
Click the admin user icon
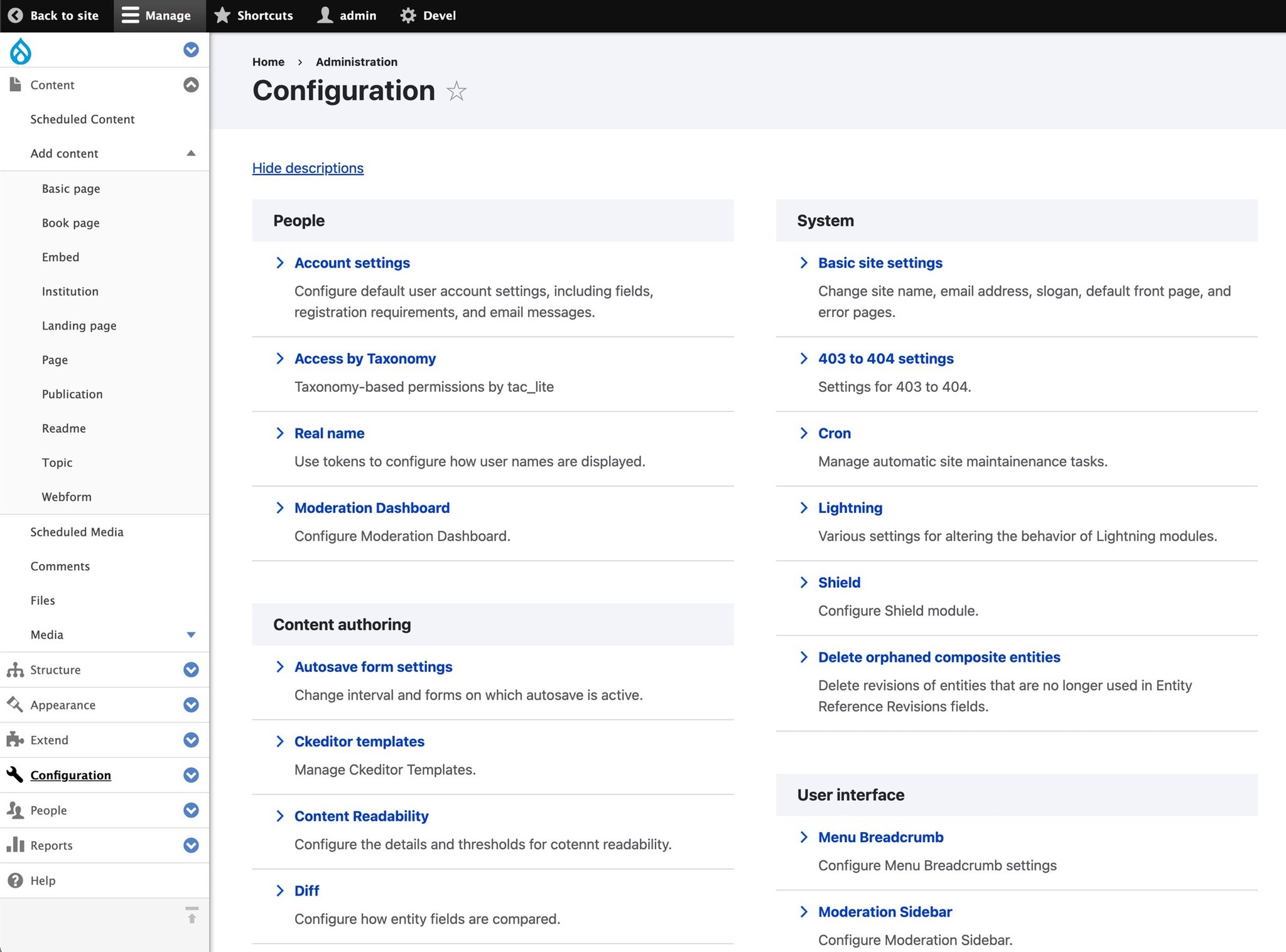point(325,15)
